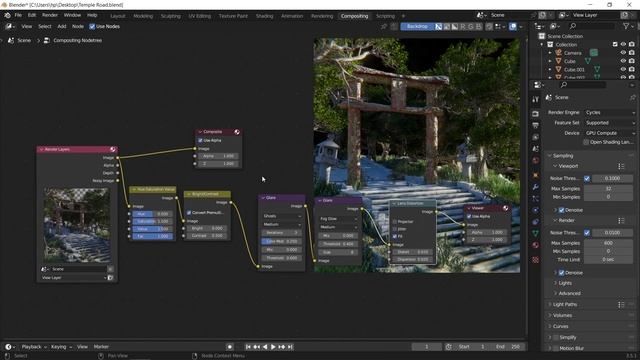Adjust the Hue slider on Hue Saturation node
Image resolution: width=640 pixels, height=360 pixels.
pyautogui.click(x=152, y=214)
